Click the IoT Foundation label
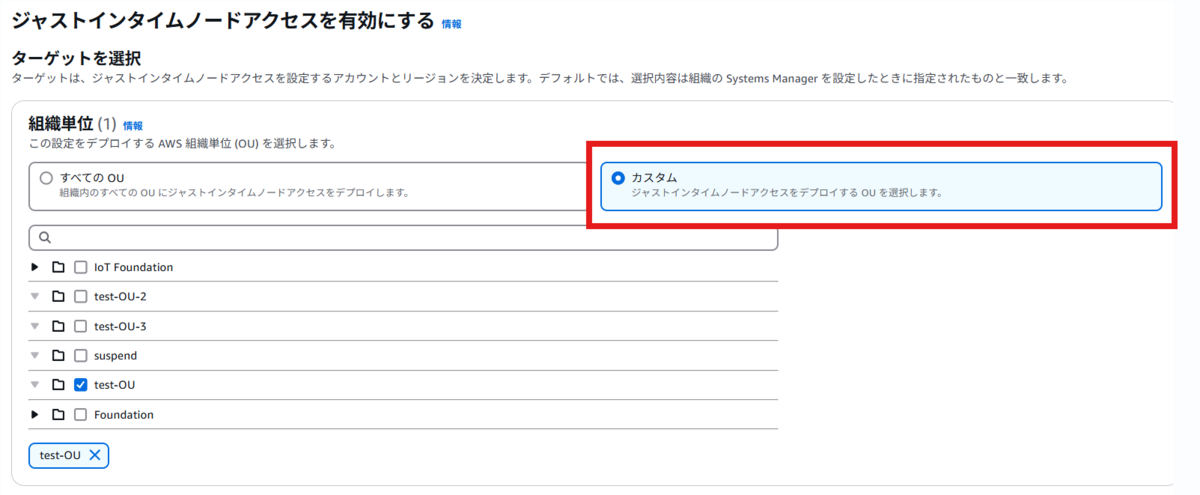Image resolution: width=1200 pixels, height=495 pixels. [133, 267]
